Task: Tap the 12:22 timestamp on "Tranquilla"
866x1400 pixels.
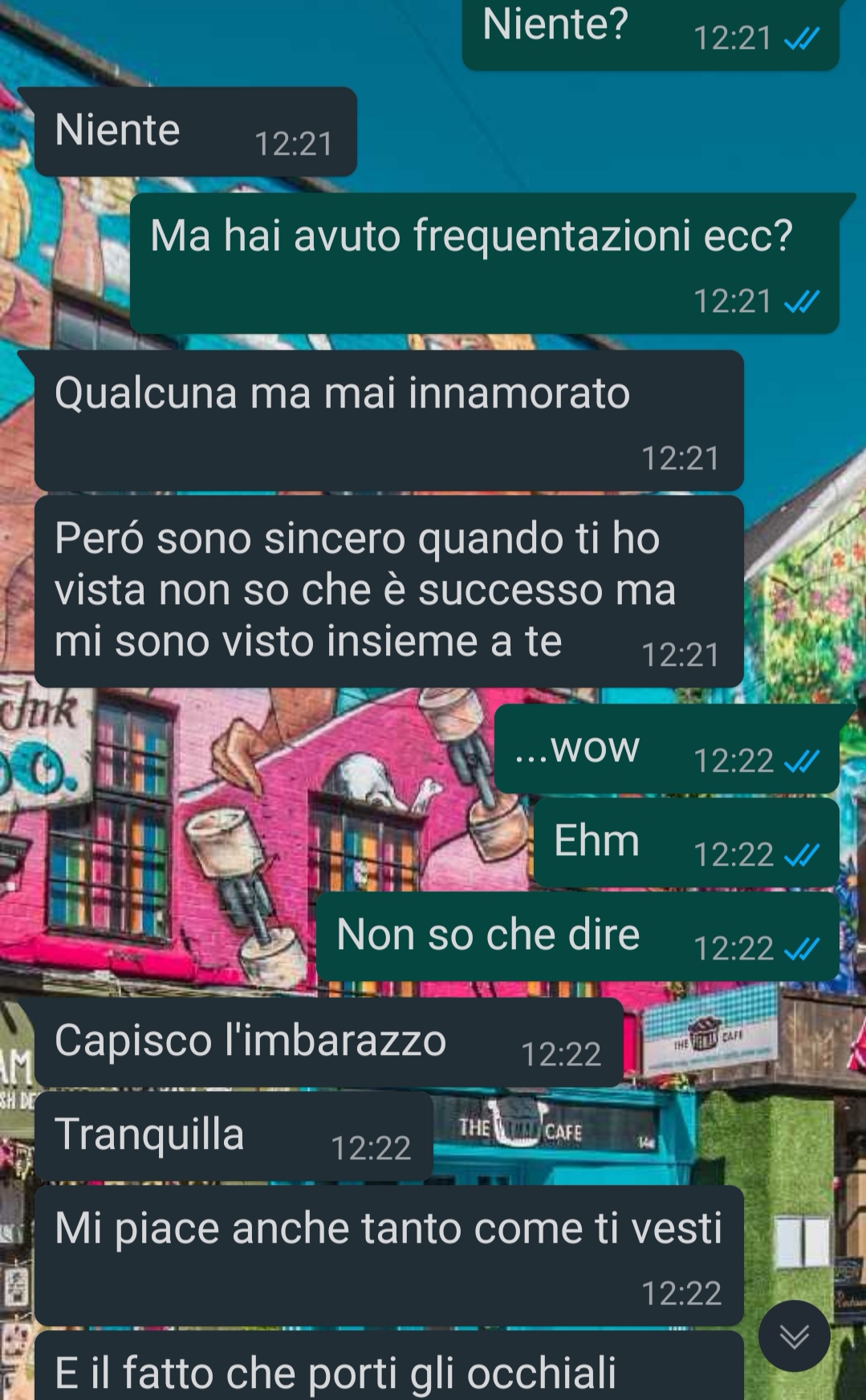Action: click(371, 1148)
